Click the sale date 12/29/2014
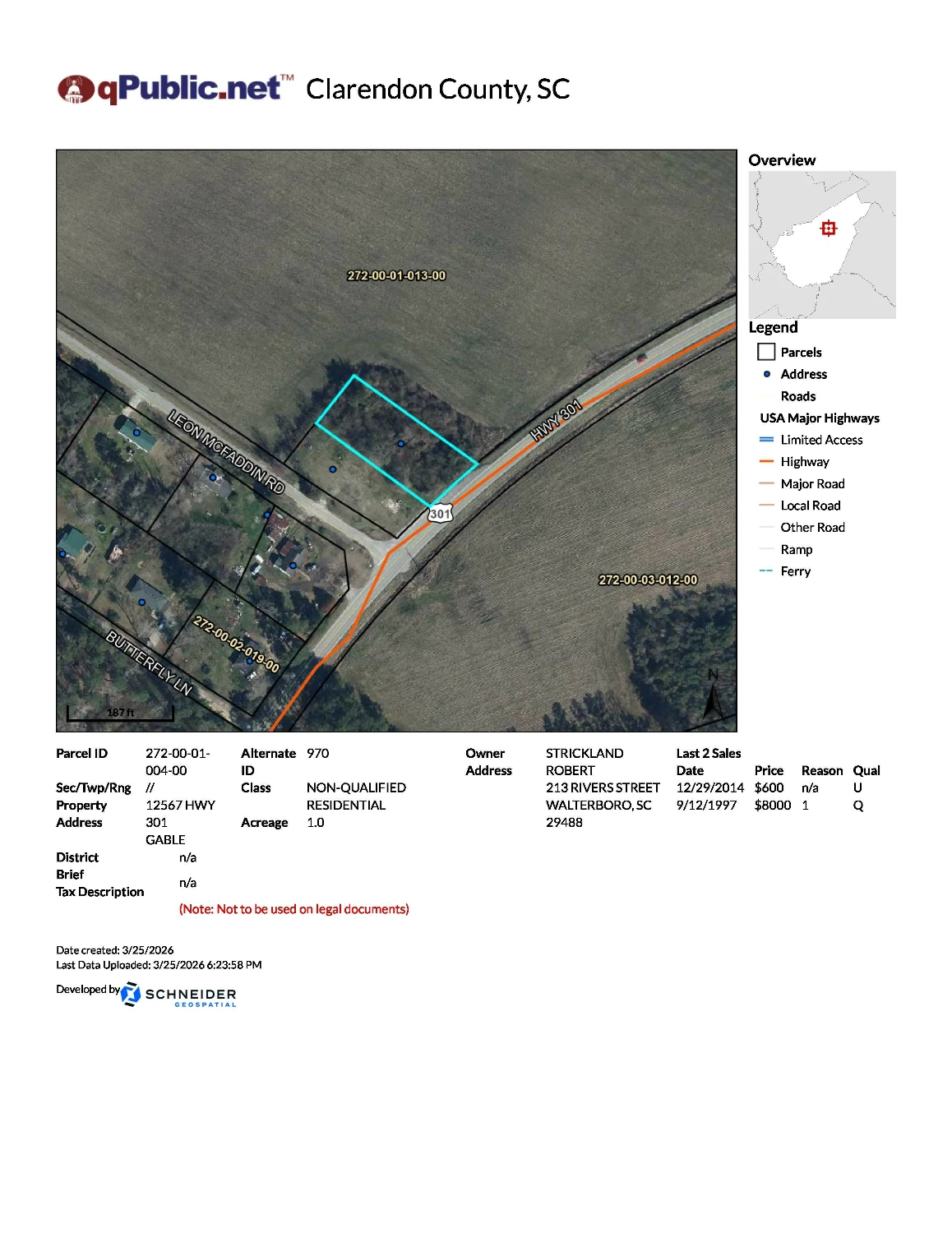Viewport: 952px width, 1233px height. point(709,787)
